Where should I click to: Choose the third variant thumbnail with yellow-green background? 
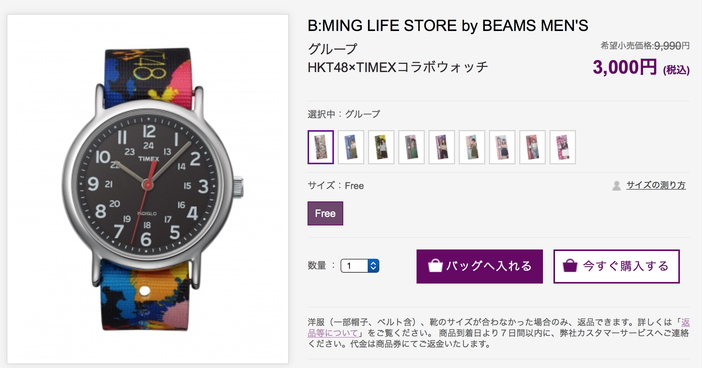pos(381,147)
